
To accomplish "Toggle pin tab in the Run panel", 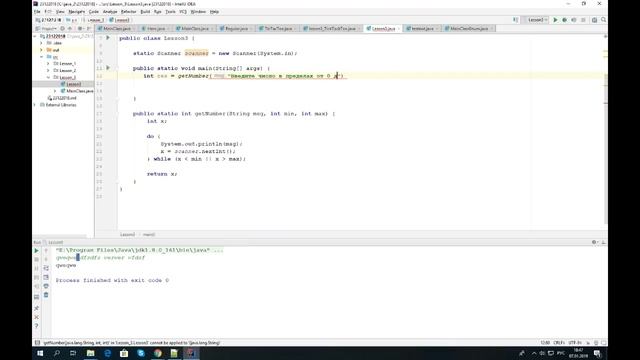I will (36, 308).
